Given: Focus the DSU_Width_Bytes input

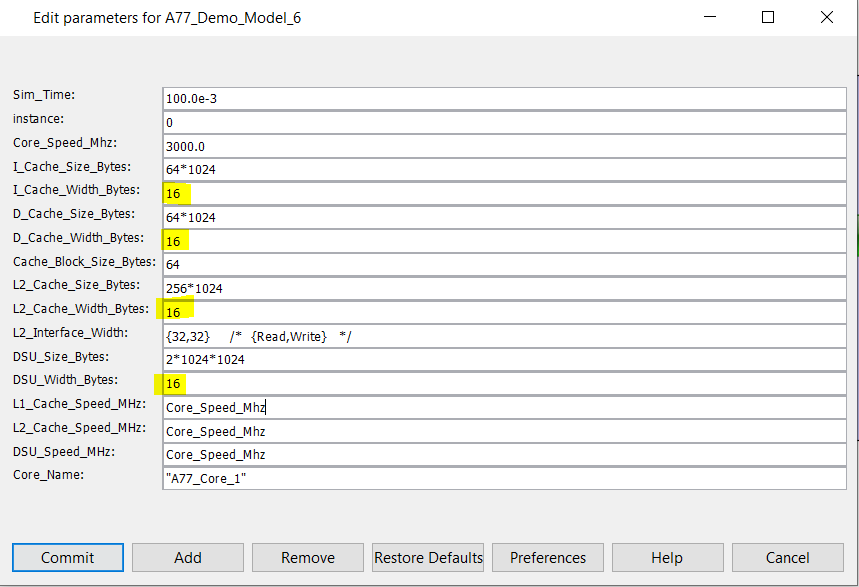Looking at the screenshot, I should tap(505, 384).
